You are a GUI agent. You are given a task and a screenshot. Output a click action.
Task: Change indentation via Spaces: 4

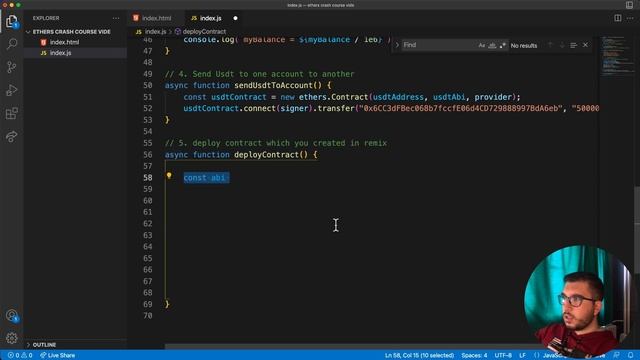pyautogui.click(x=474, y=356)
